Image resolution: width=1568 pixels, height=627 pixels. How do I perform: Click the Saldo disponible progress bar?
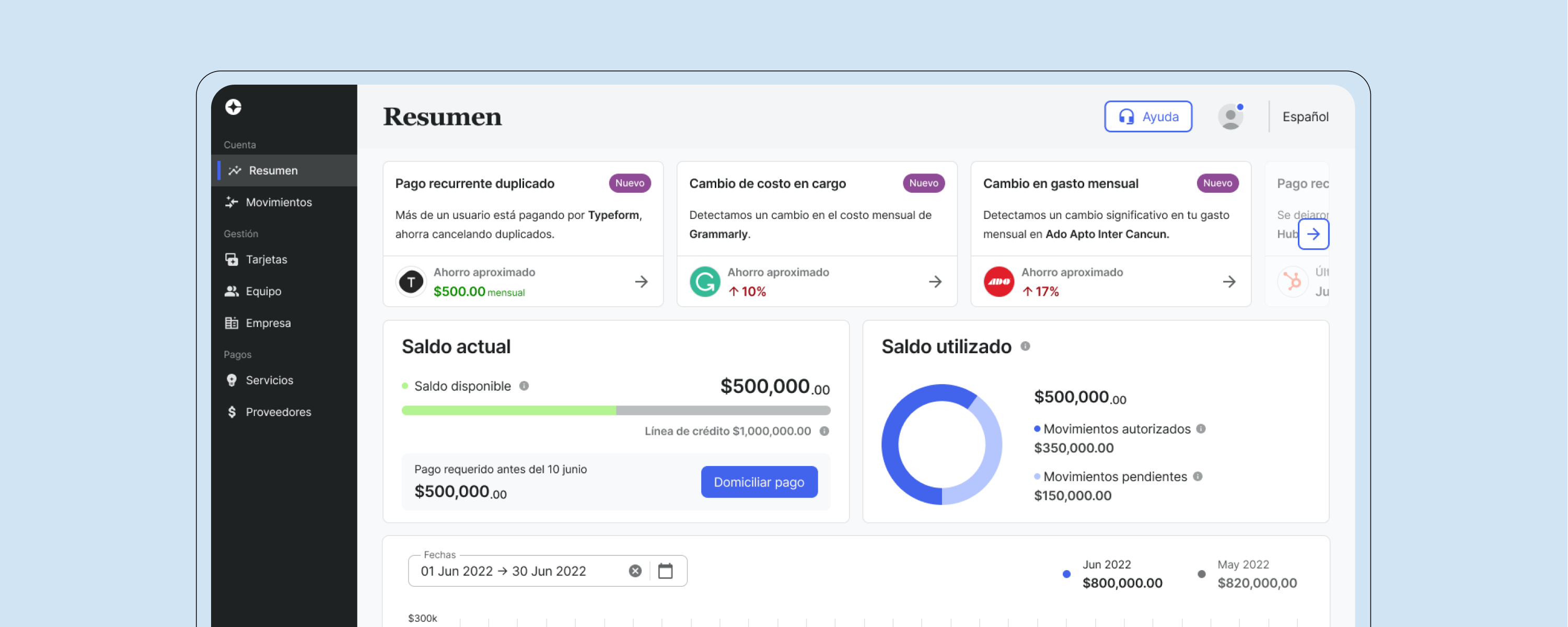coord(615,410)
